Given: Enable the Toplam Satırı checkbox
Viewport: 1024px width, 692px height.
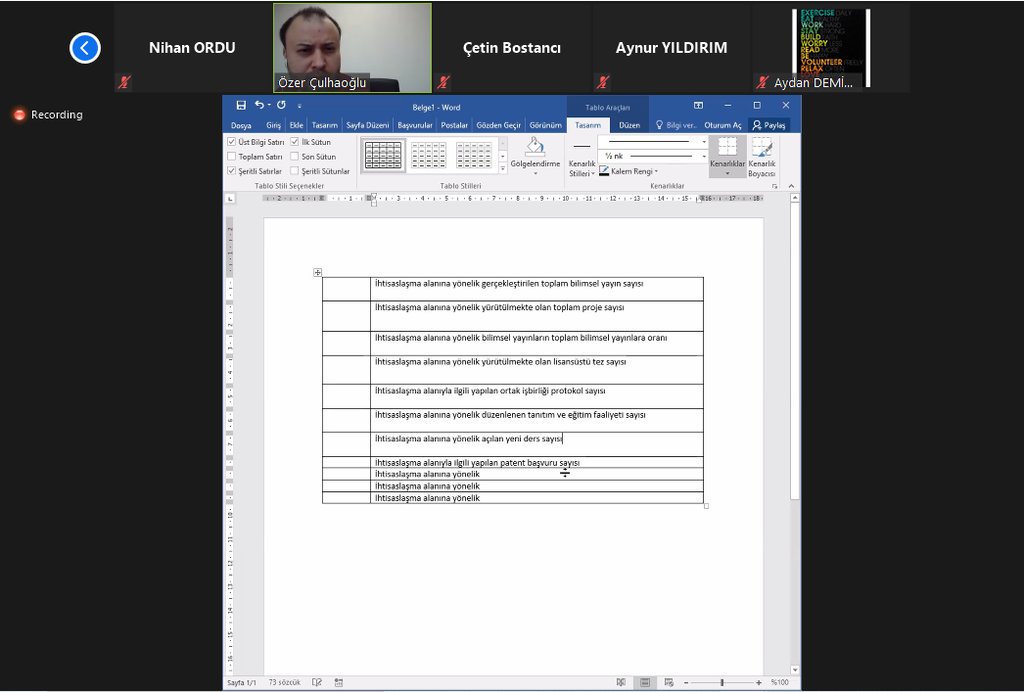Looking at the screenshot, I should tap(232, 157).
